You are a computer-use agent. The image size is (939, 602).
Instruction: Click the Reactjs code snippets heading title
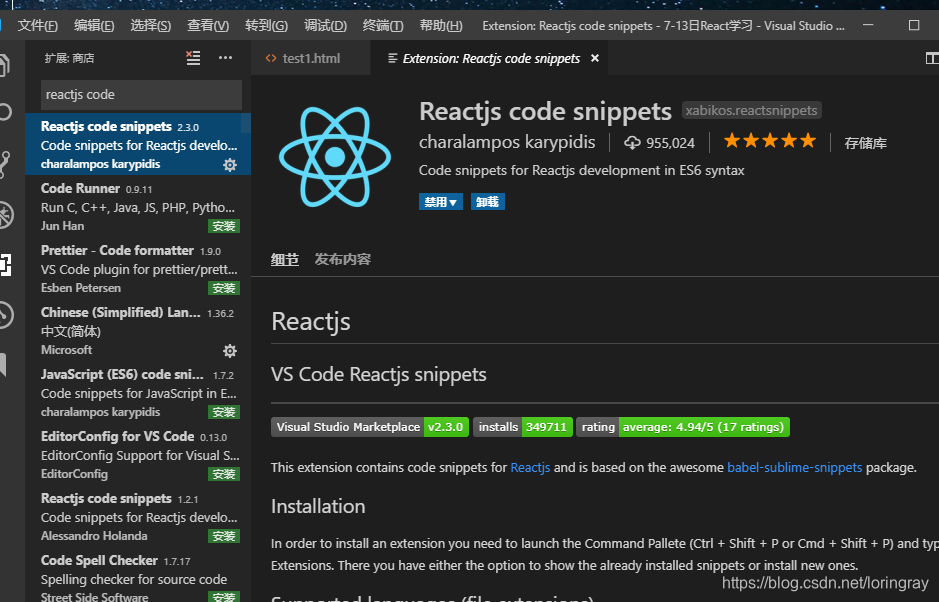pyautogui.click(x=545, y=112)
